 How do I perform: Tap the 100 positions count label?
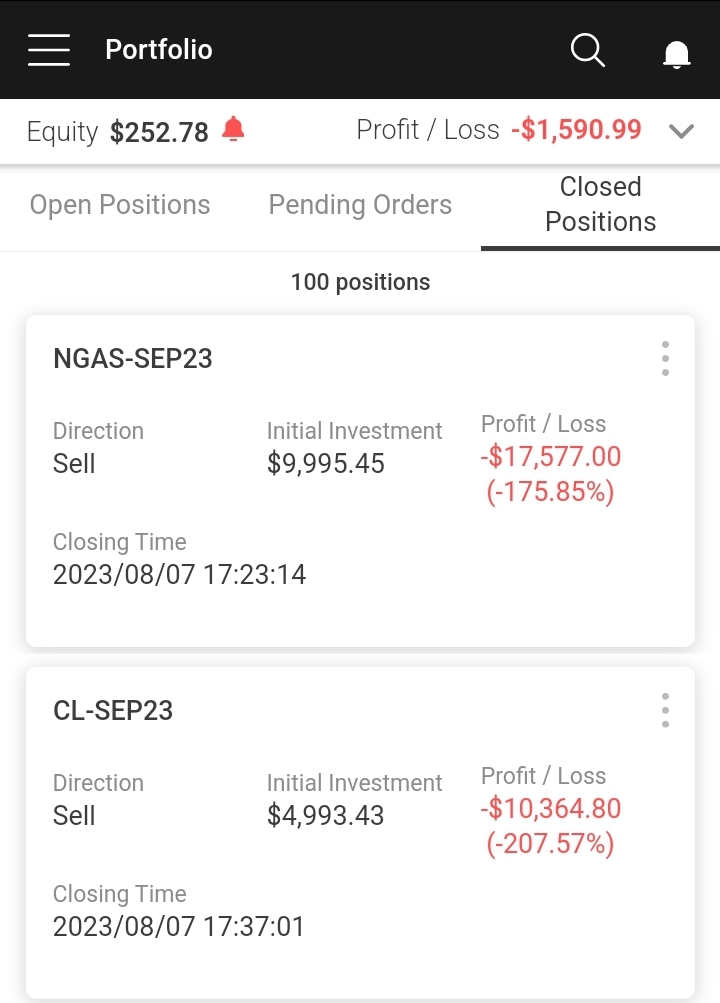[x=360, y=282]
